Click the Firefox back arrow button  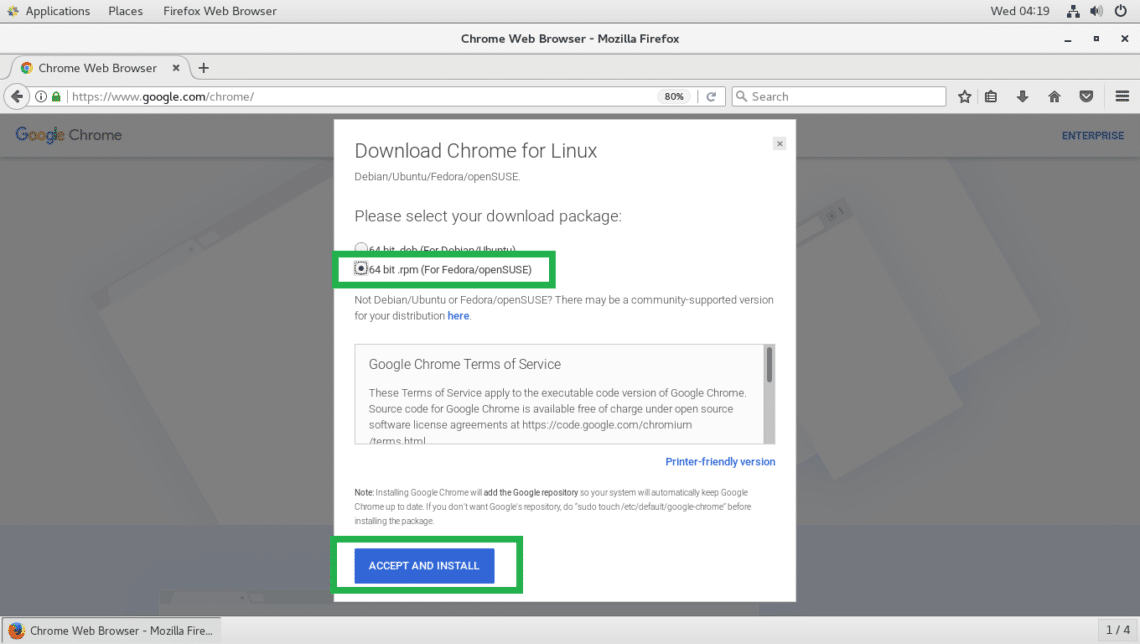click(17, 96)
